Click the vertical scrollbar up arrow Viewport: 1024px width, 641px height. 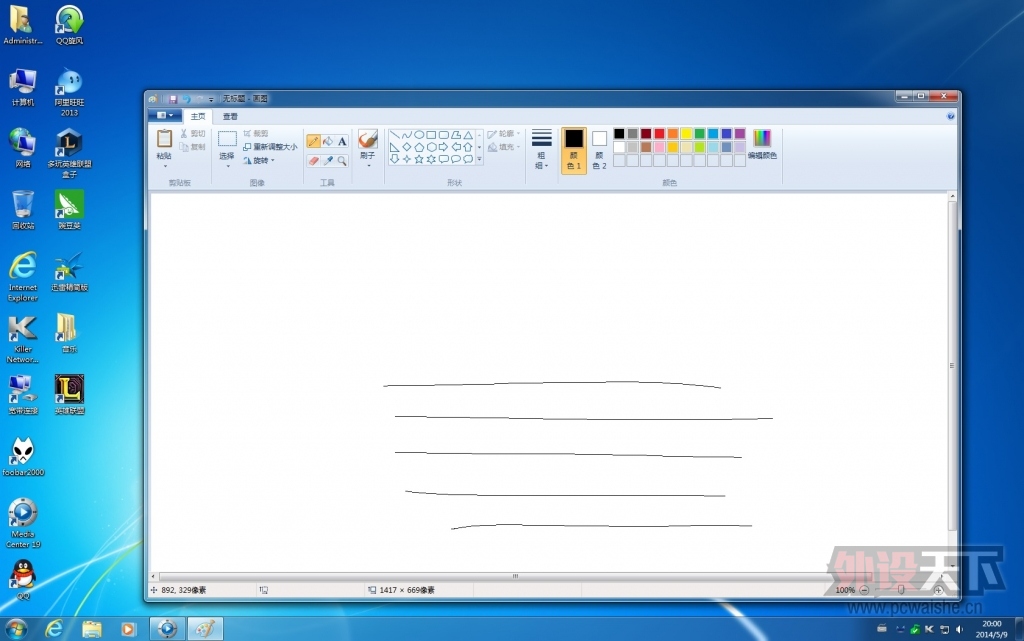tap(952, 196)
